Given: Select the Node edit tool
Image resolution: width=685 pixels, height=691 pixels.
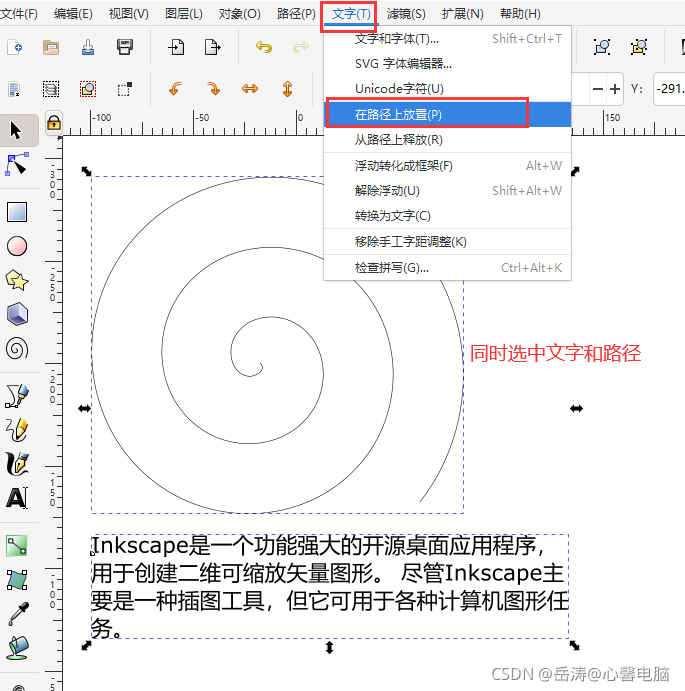Looking at the screenshot, I should click(x=17, y=164).
